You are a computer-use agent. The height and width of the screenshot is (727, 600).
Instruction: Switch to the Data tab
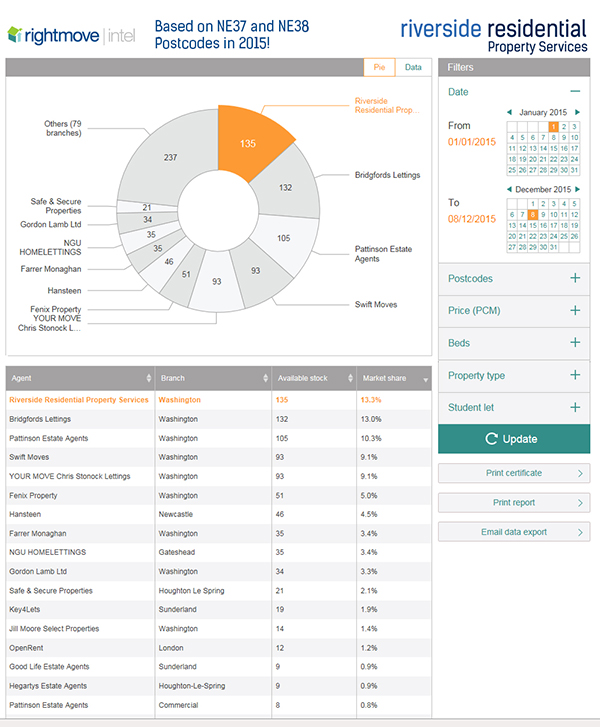pos(413,67)
